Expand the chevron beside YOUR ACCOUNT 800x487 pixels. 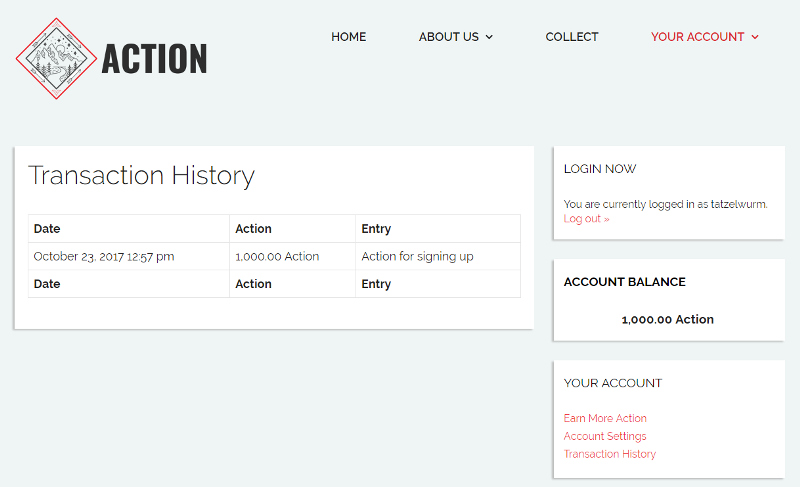click(755, 38)
